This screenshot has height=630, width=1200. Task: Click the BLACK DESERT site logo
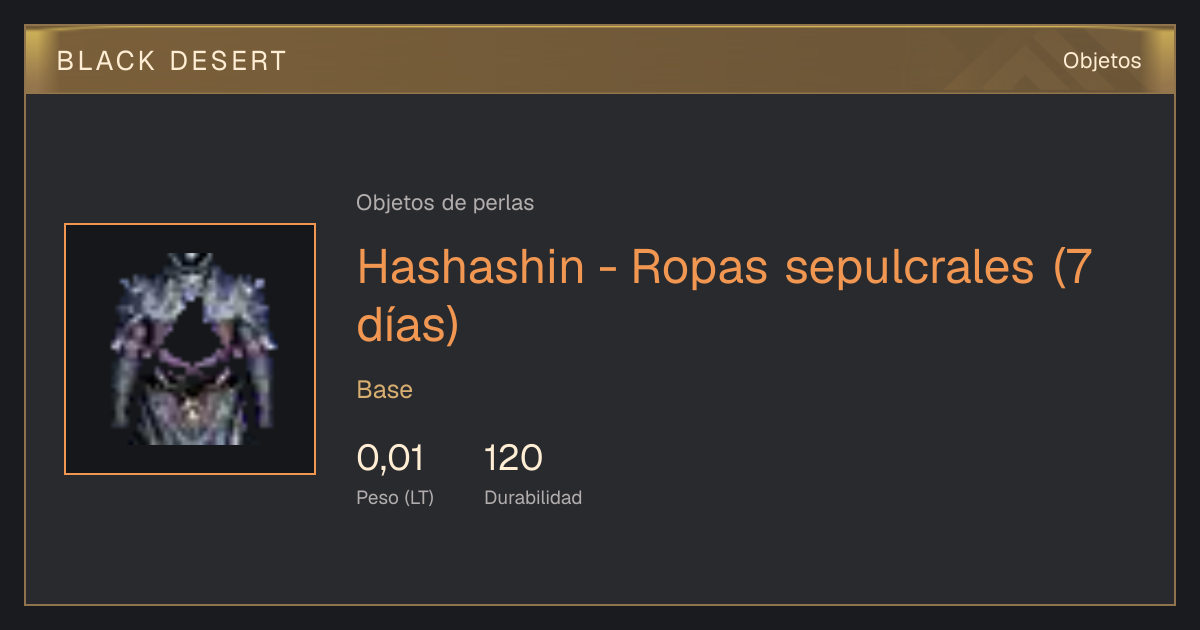tap(172, 61)
